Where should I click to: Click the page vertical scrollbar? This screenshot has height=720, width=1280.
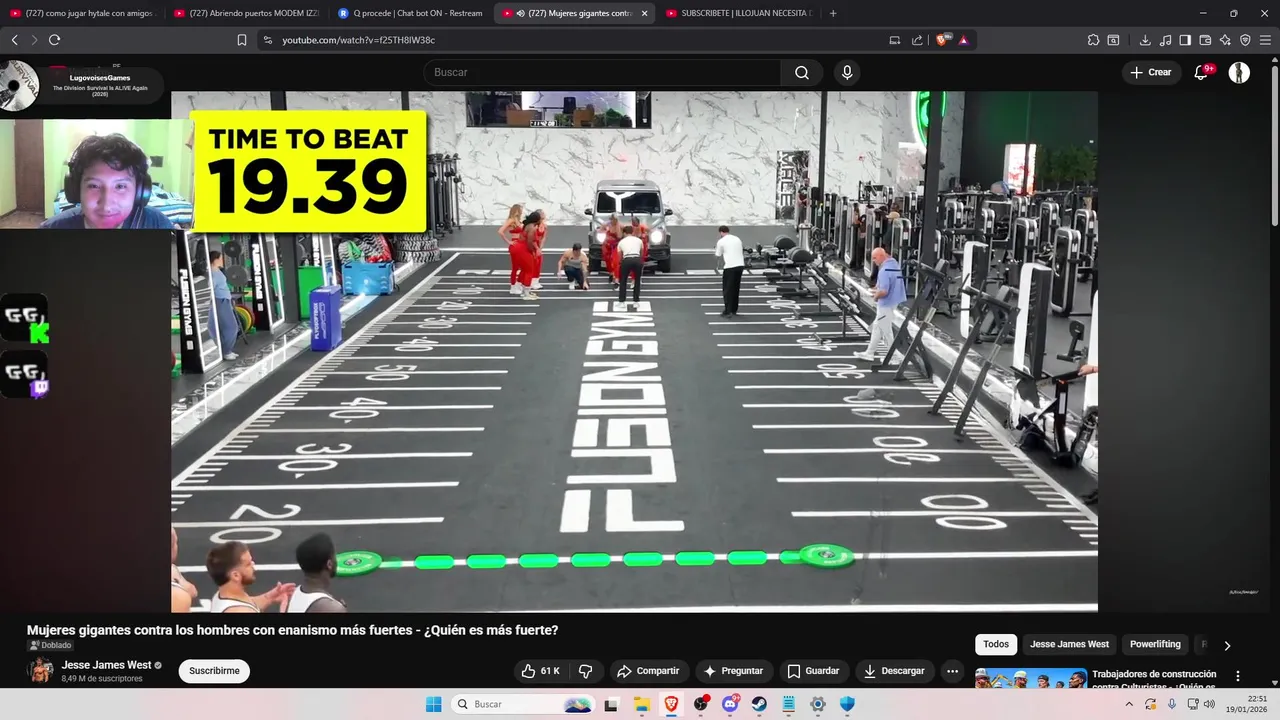pos(1274,140)
